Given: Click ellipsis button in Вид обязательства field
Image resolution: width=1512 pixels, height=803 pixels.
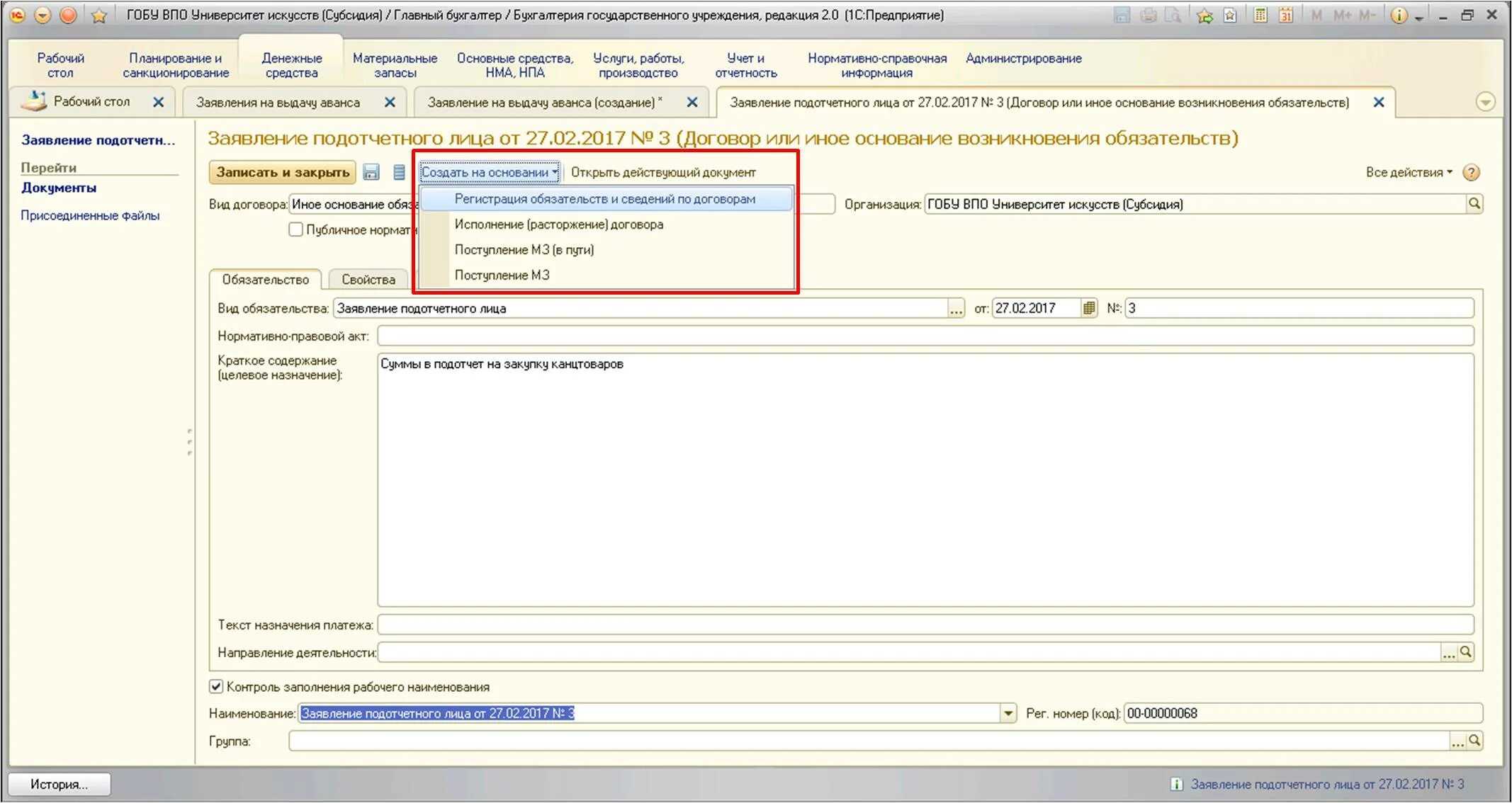Looking at the screenshot, I should point(956,308).
